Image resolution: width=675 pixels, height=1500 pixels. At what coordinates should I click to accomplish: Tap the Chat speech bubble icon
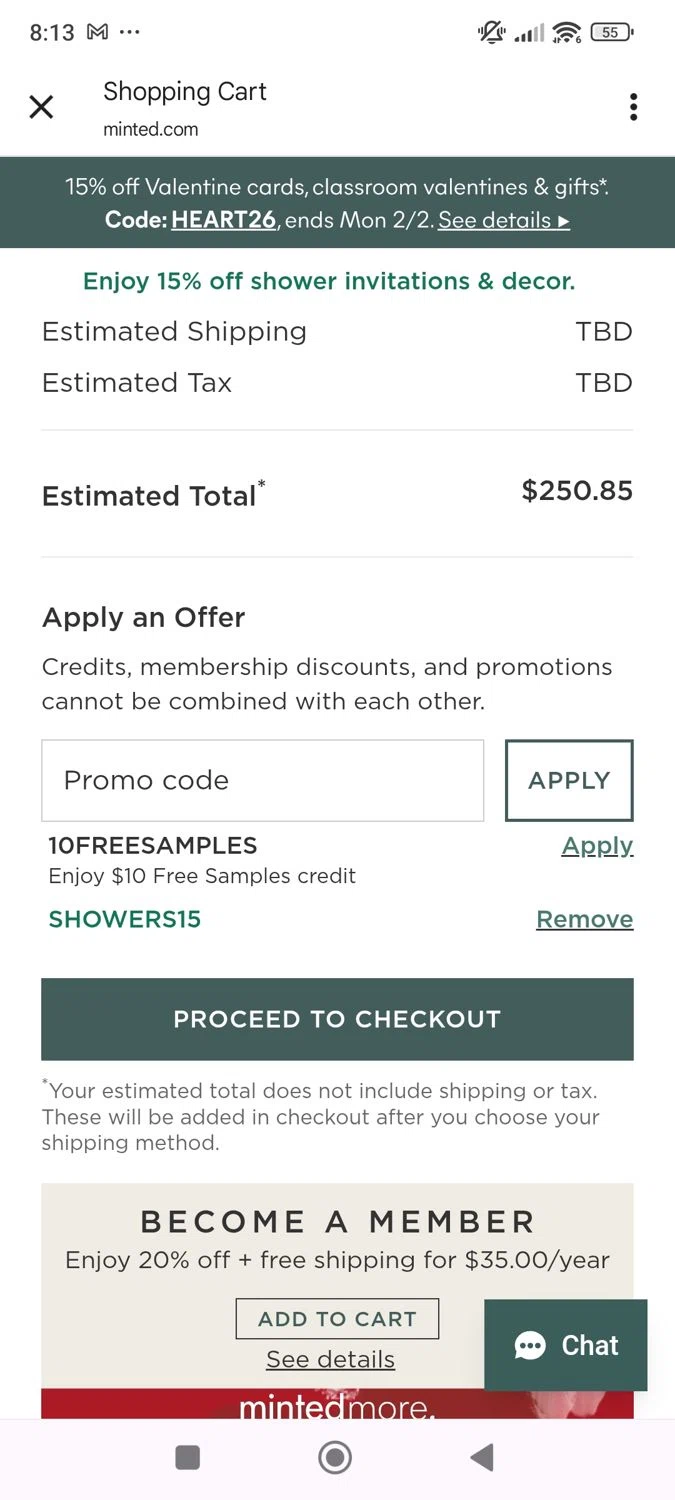pyautogui.click(x=530, y=1346)
